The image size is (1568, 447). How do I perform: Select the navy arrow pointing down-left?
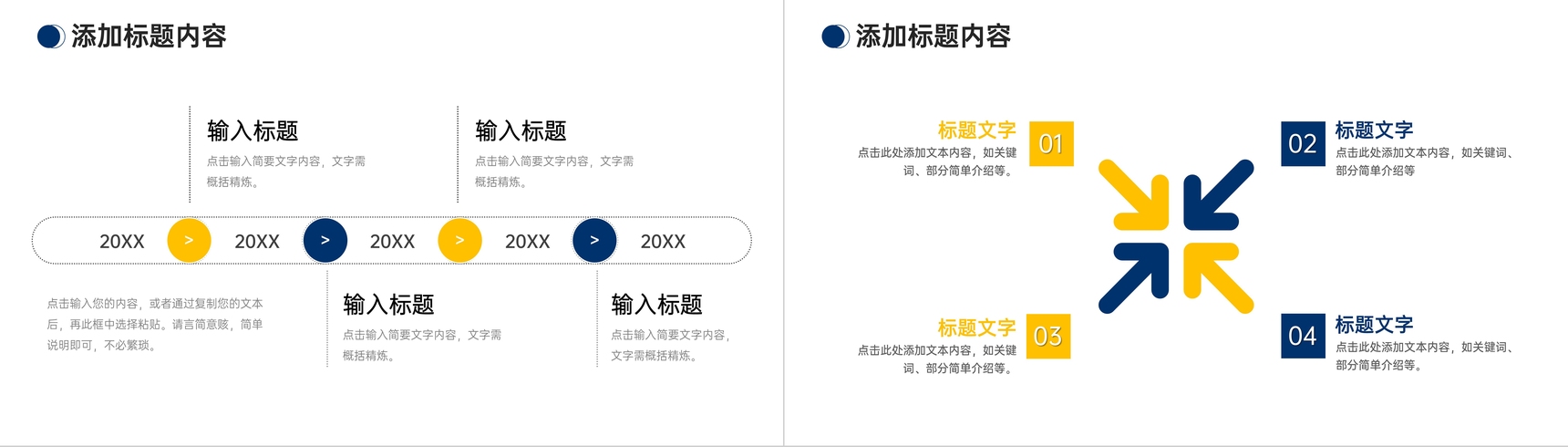[1219, 194]
